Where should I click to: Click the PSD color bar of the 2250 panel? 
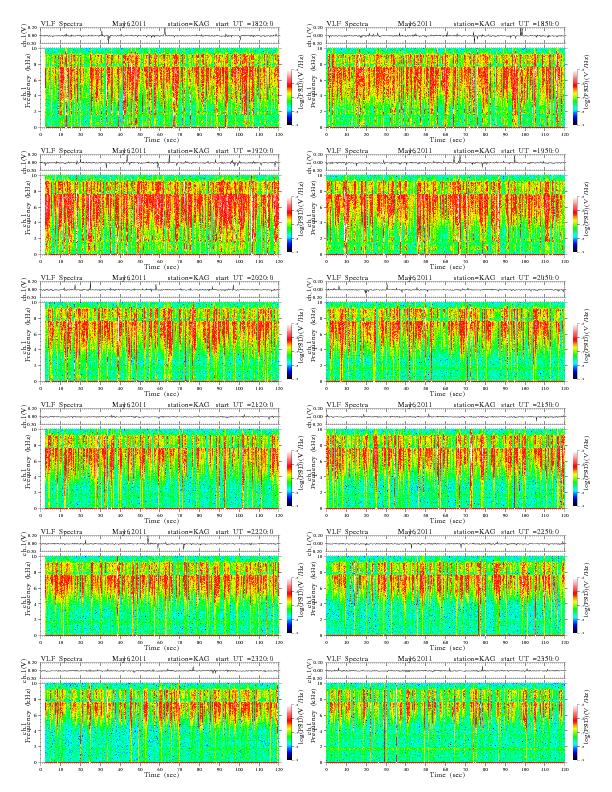[575, 605]
